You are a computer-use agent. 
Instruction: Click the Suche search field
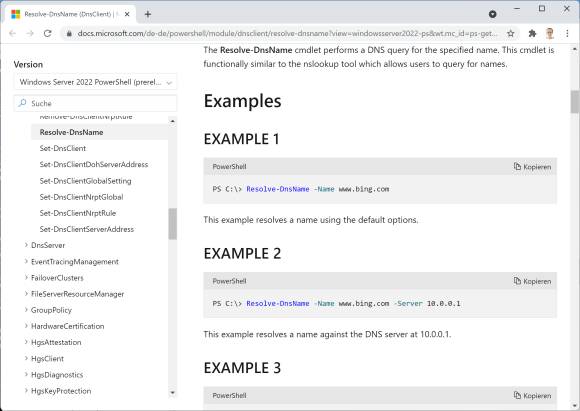[95, 103]
